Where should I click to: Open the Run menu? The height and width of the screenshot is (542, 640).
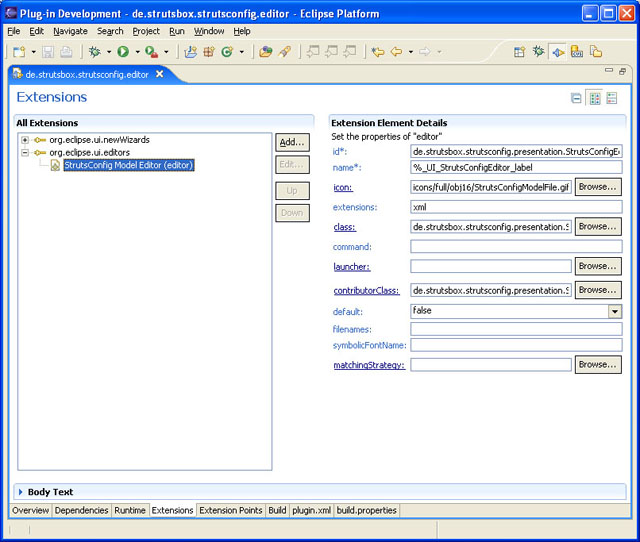[x=177, y=31]
